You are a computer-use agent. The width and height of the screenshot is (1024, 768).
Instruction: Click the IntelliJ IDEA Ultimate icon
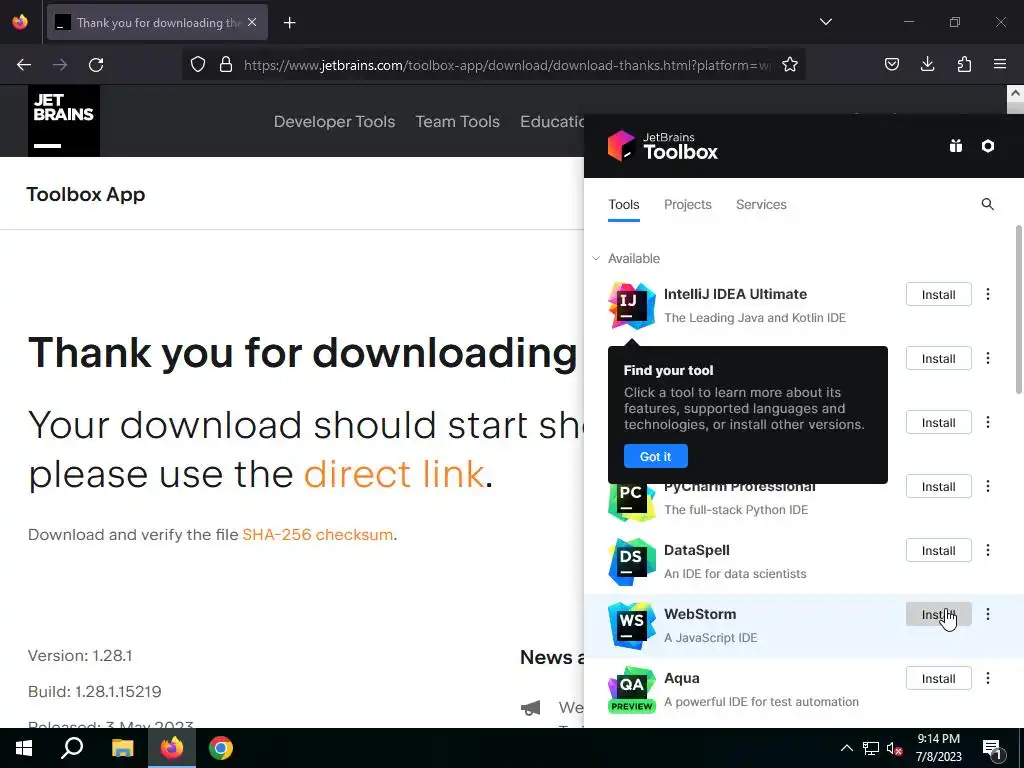pyautogui.click(x=632, y=306)
